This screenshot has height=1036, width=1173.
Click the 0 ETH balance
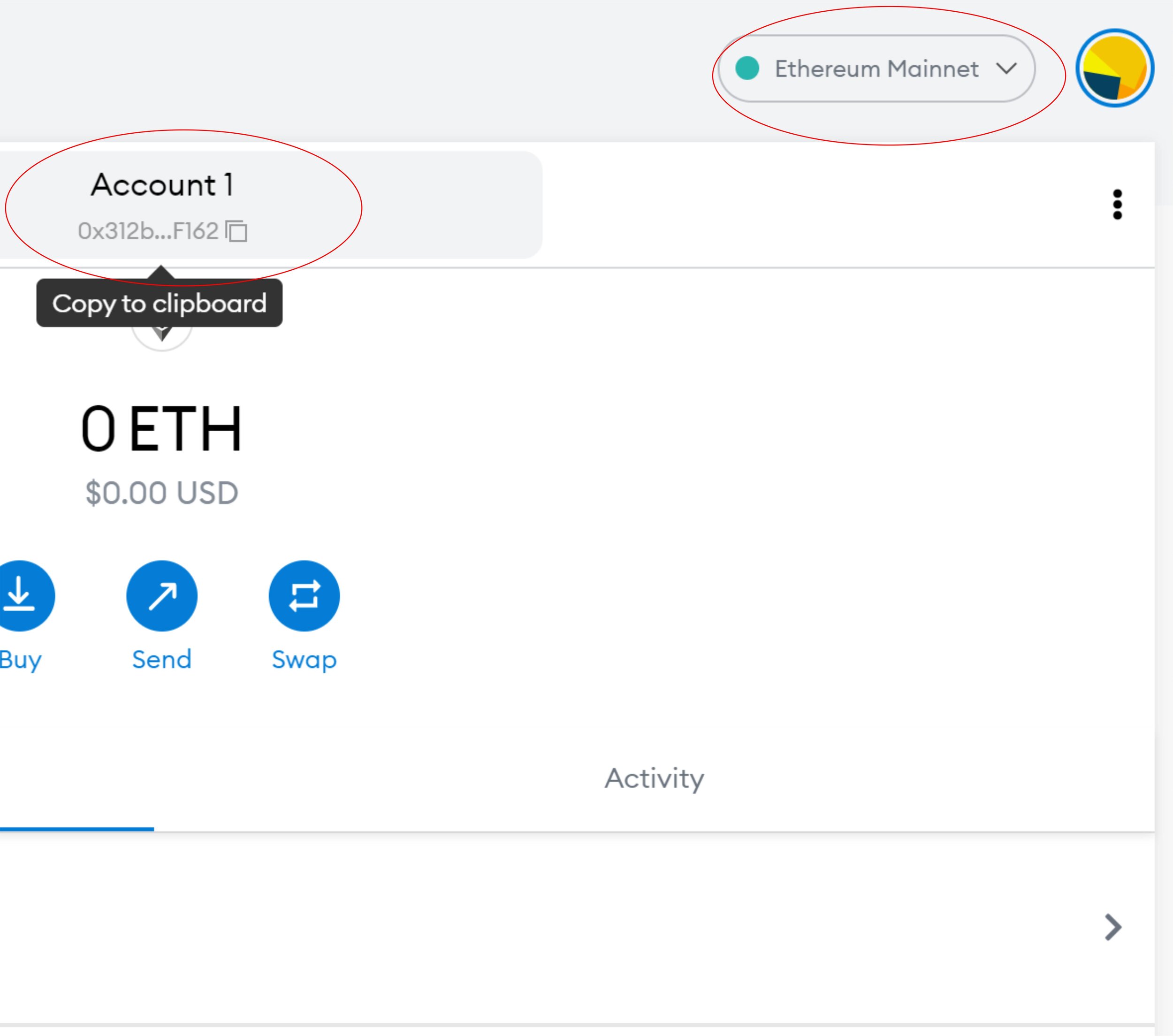click(162, 428)
